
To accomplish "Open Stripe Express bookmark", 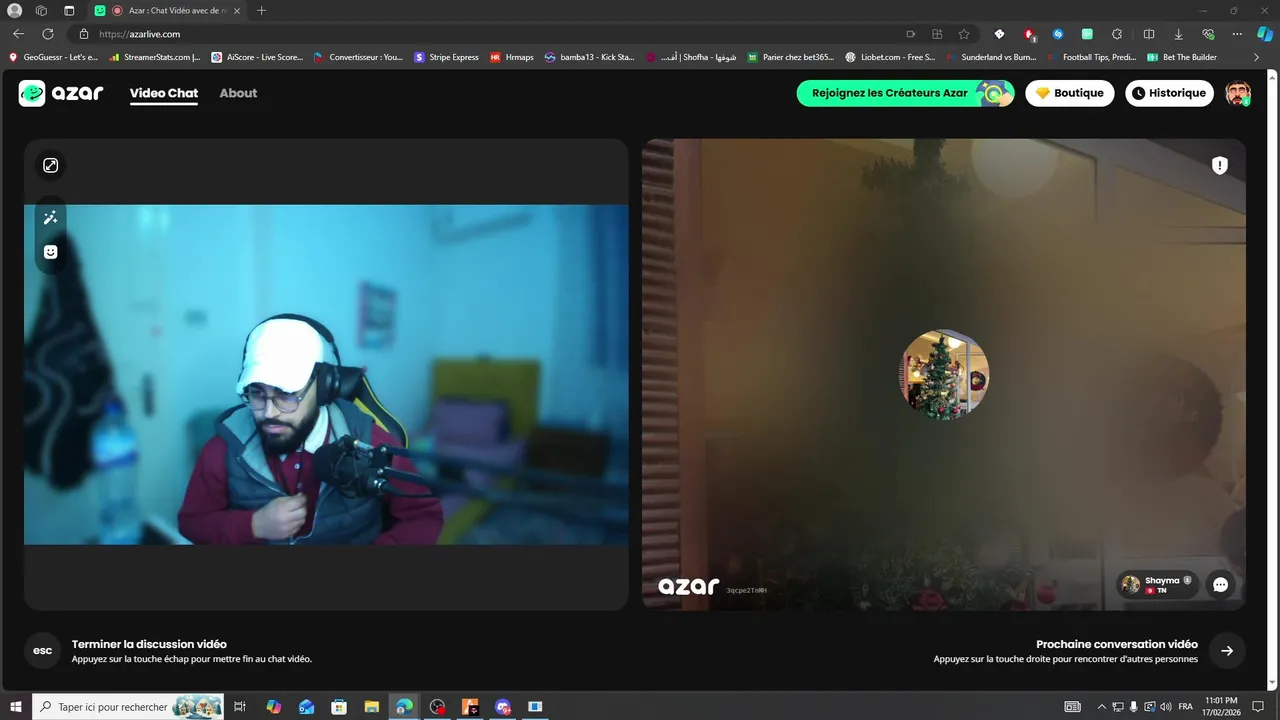I will tap(447, 57).
